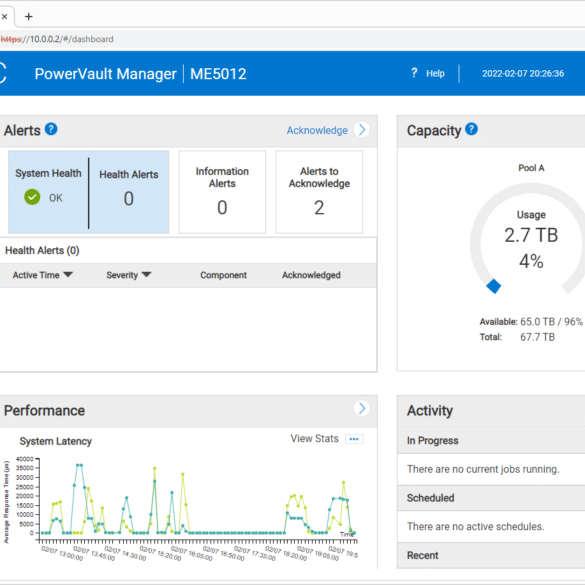Select the System Health OK tile
The image size is (585, 585).
pos(48,192)
